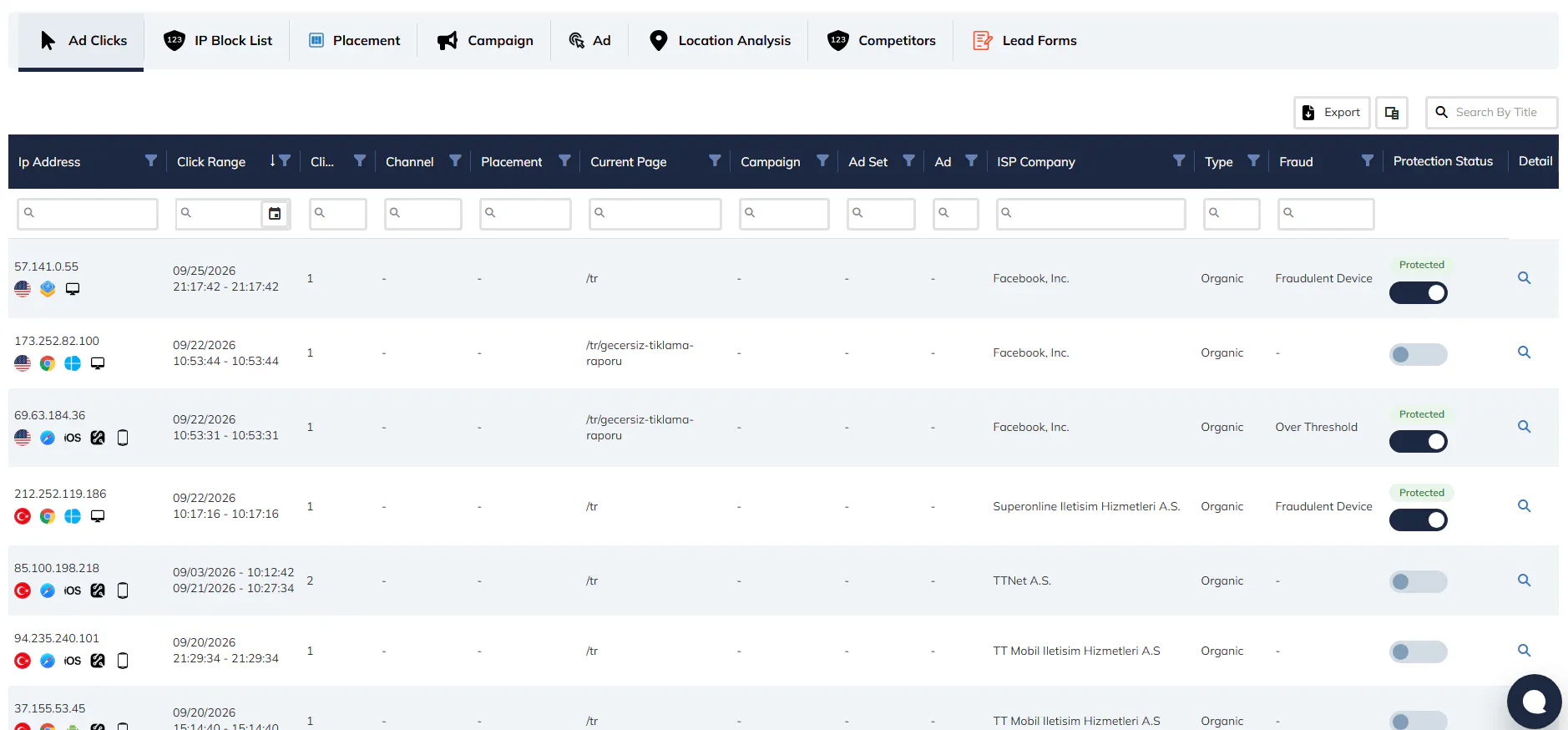Viewport: 1568px width, 730px height.
Task: Open the Location Analysis tab
Action: click(x=720, y=40)
